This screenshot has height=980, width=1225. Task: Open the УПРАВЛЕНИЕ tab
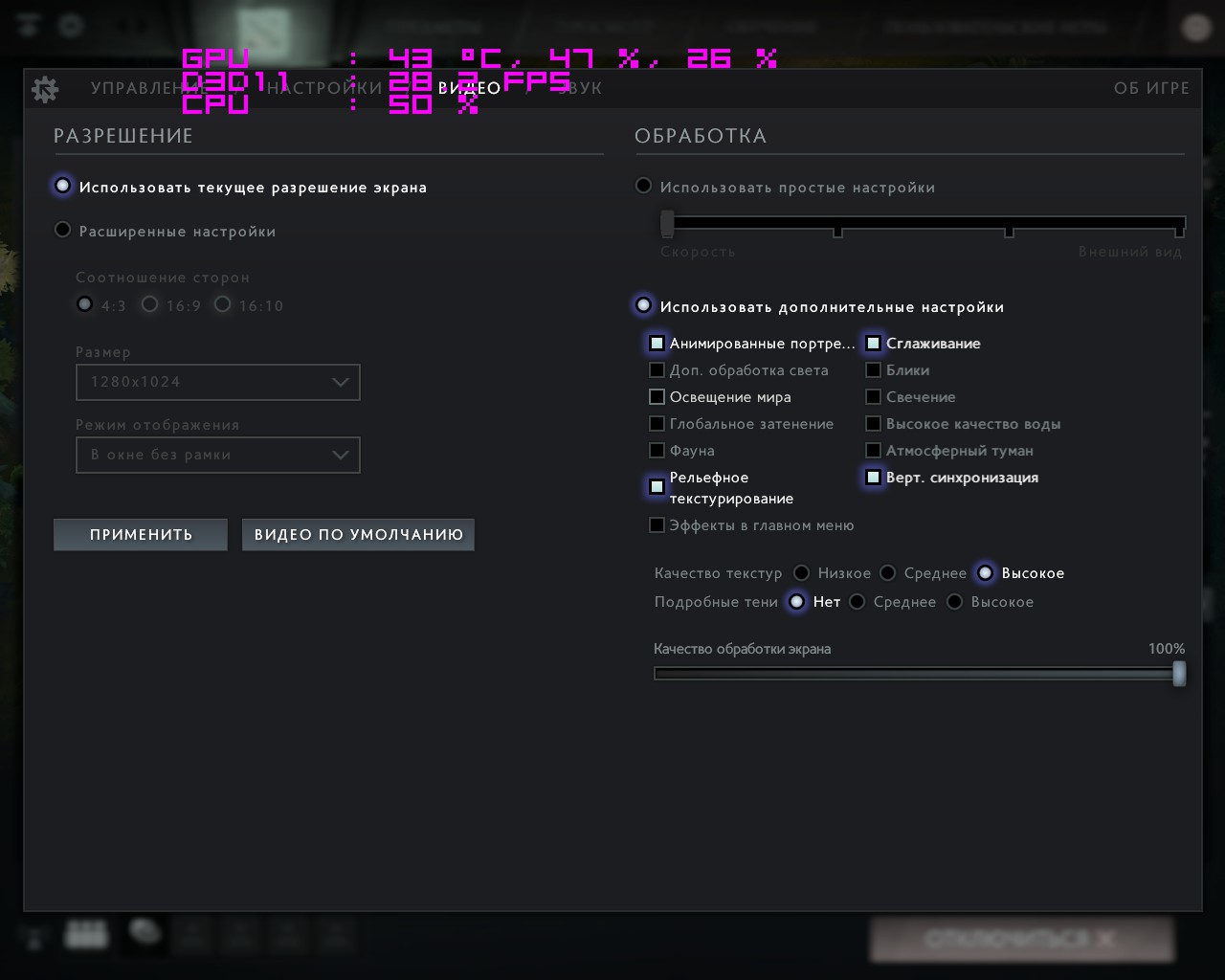coord(149,88)
